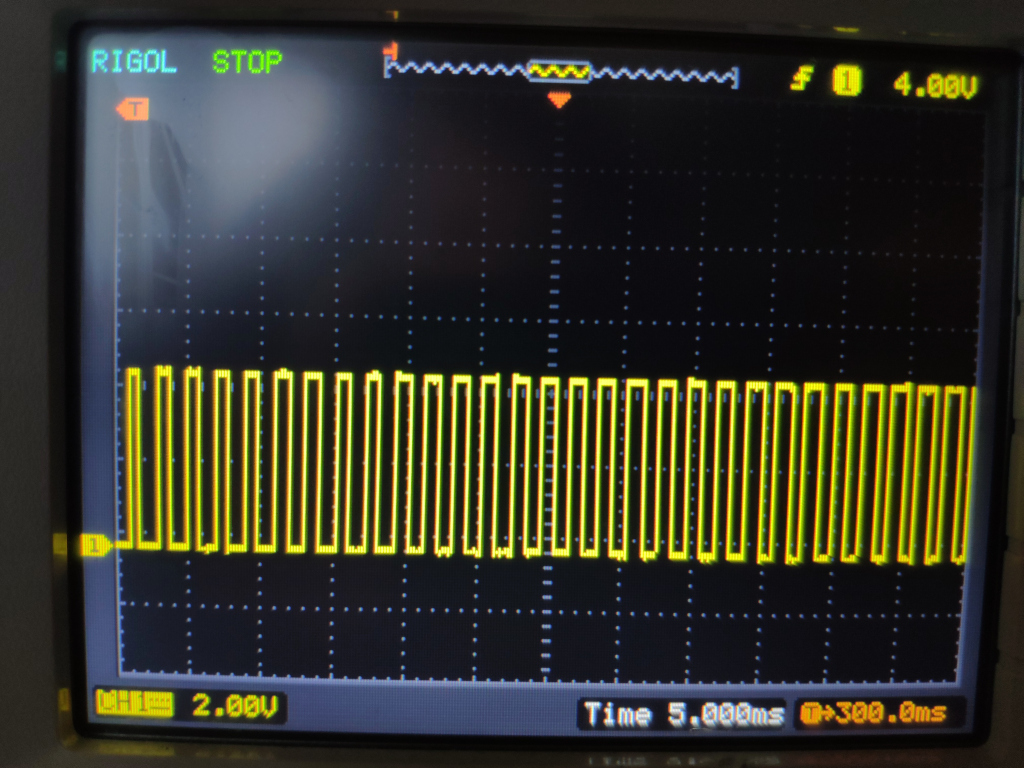Click the yellow highlighted window in the memory bar
1024x768 pixels.
click(x=559, y=72)
